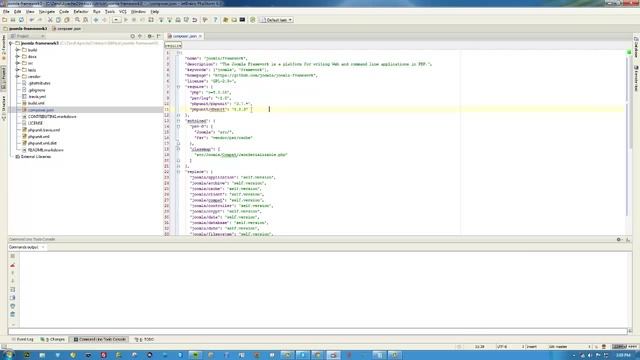Select README.markdown file
This screenshot has width=640, height=360.
[x=45, y=150]
